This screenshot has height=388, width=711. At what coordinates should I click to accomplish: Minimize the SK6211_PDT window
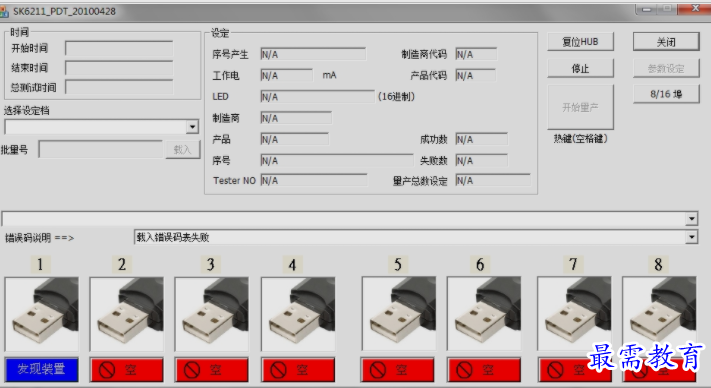pos(646,10)
